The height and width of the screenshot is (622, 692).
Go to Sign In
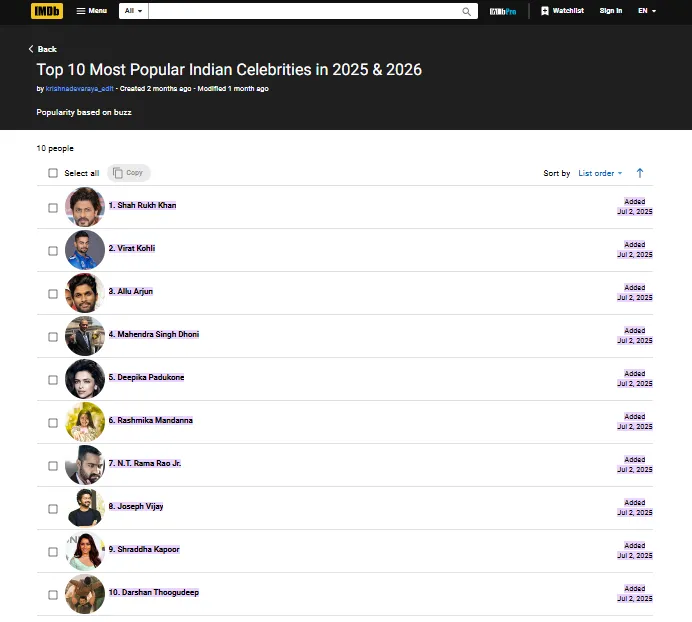coord(611,11)
